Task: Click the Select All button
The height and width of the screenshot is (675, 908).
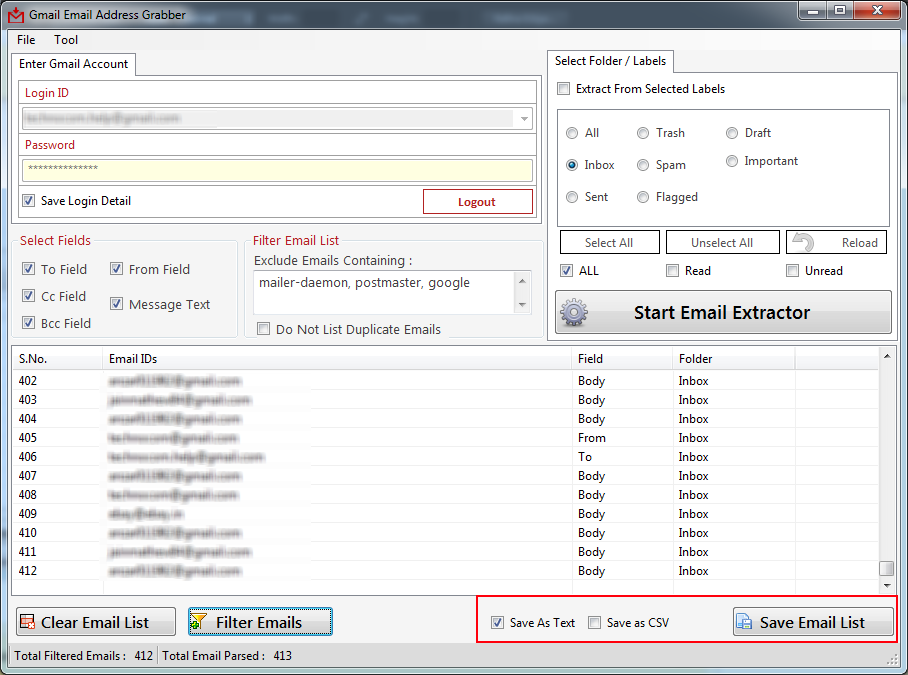Action: coord(609,243)
